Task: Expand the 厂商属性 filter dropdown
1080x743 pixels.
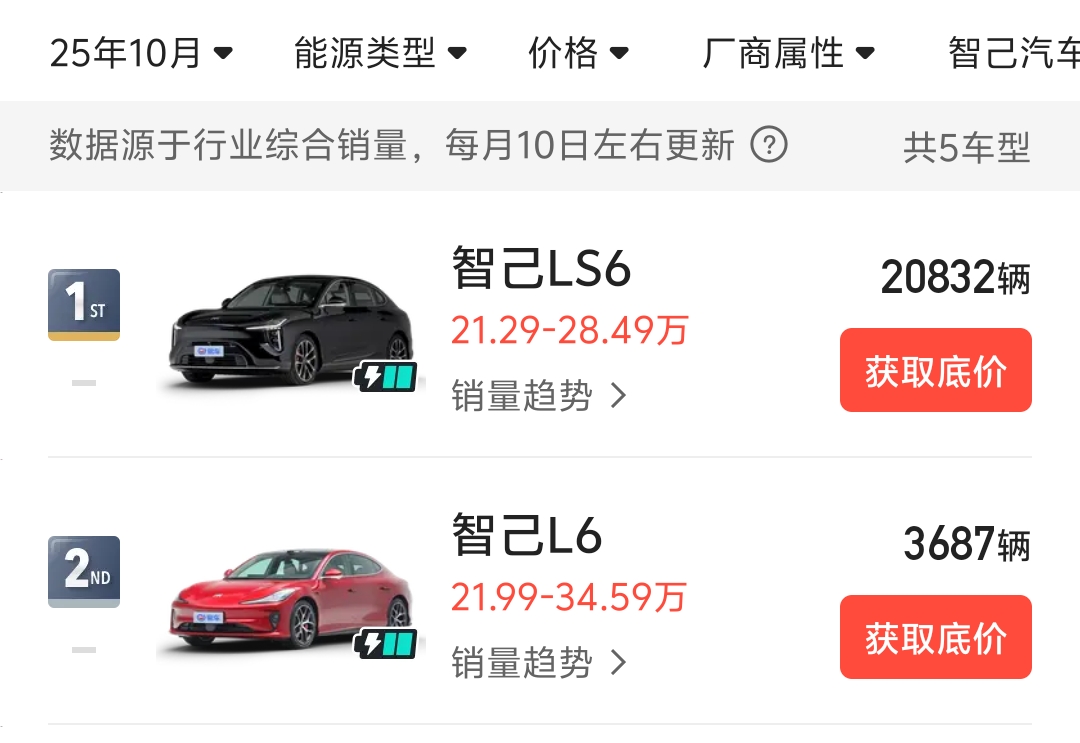Action: click(789, 53)
